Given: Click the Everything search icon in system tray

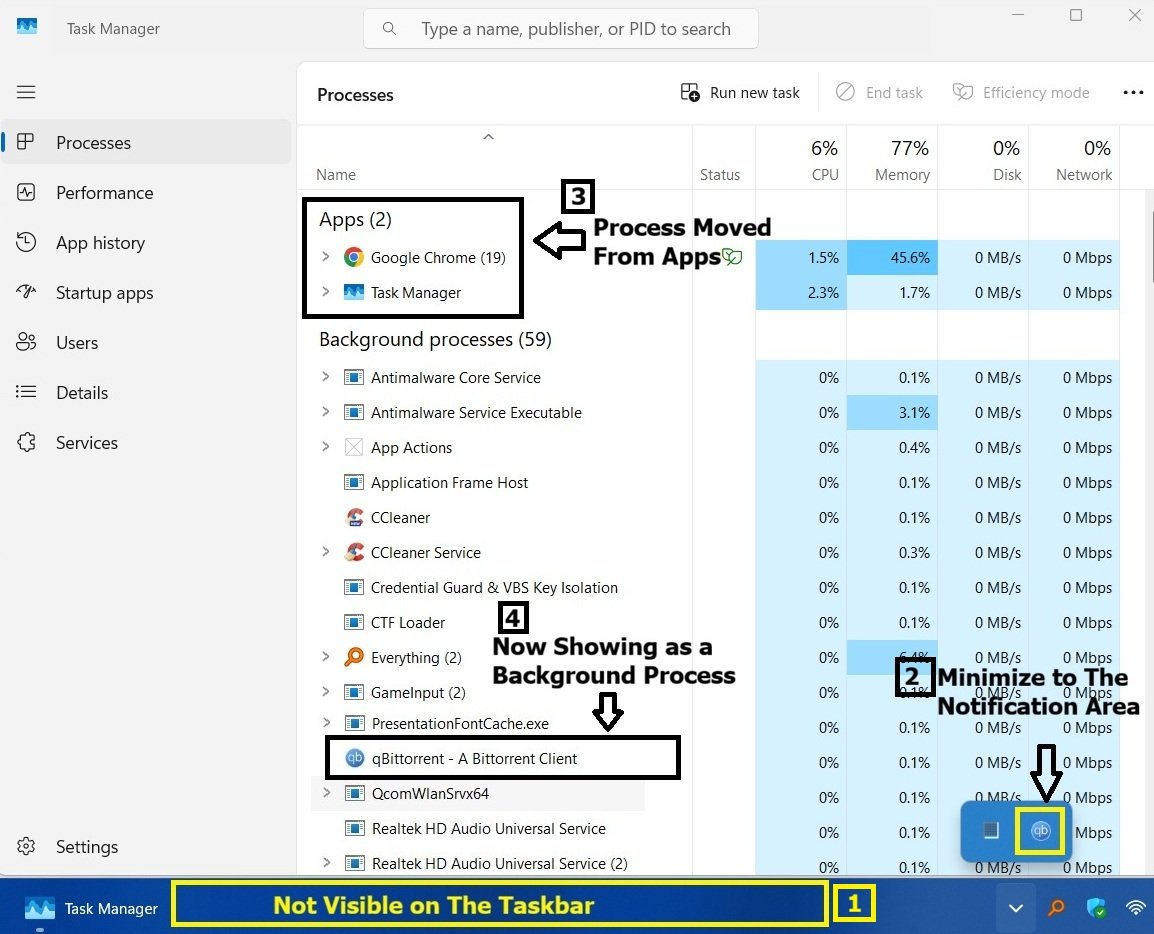Looking at the screenshot, I should click(1056, 908).
